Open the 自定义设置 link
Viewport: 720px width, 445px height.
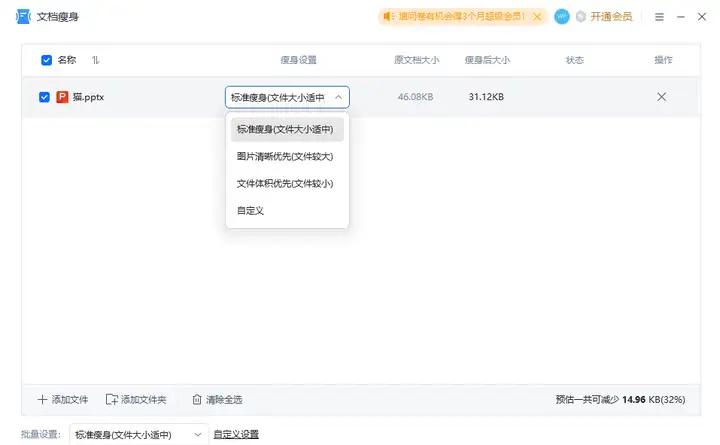coord(236,434)
